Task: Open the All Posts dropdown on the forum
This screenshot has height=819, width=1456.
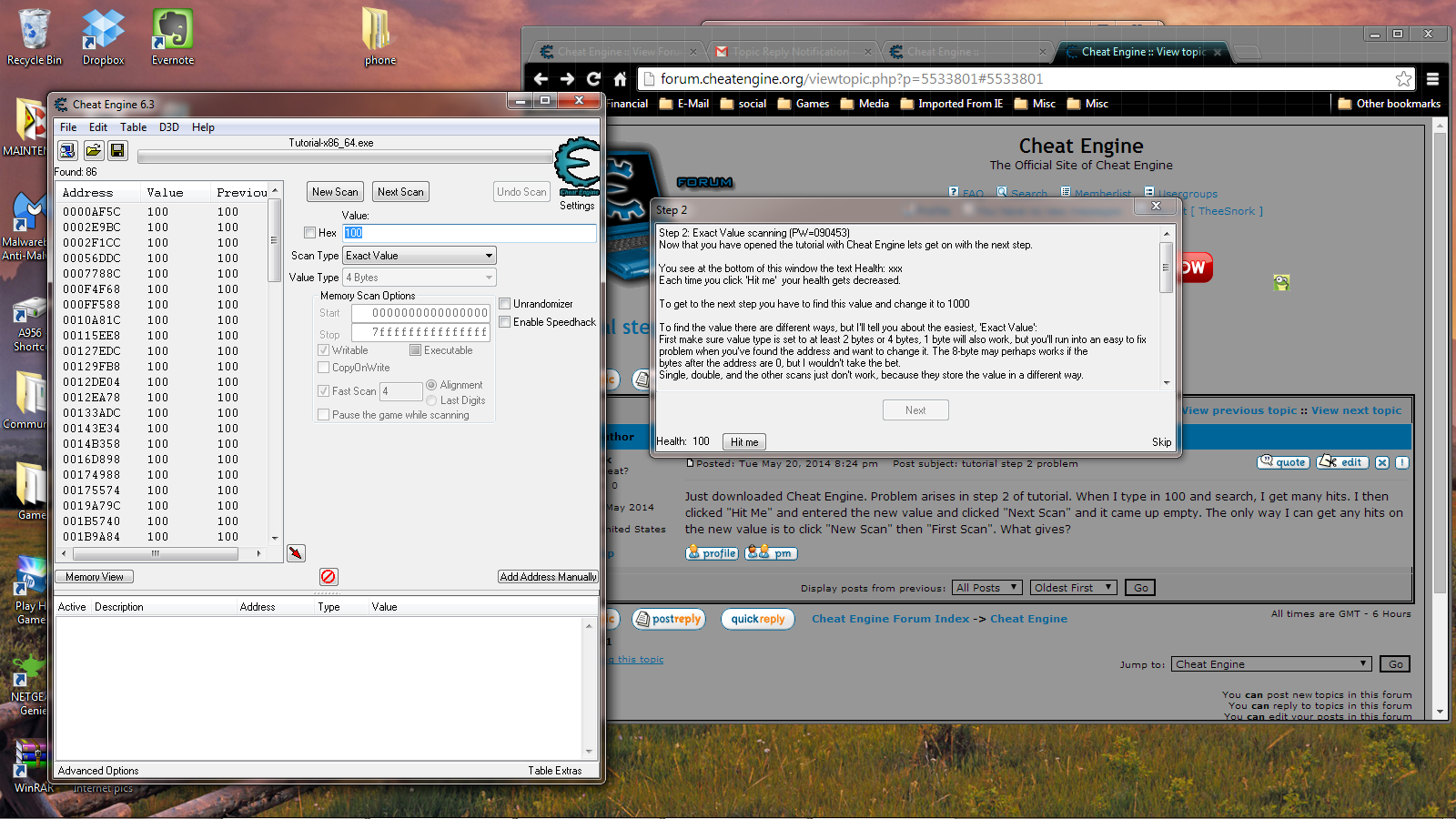Action: point(986,588)
